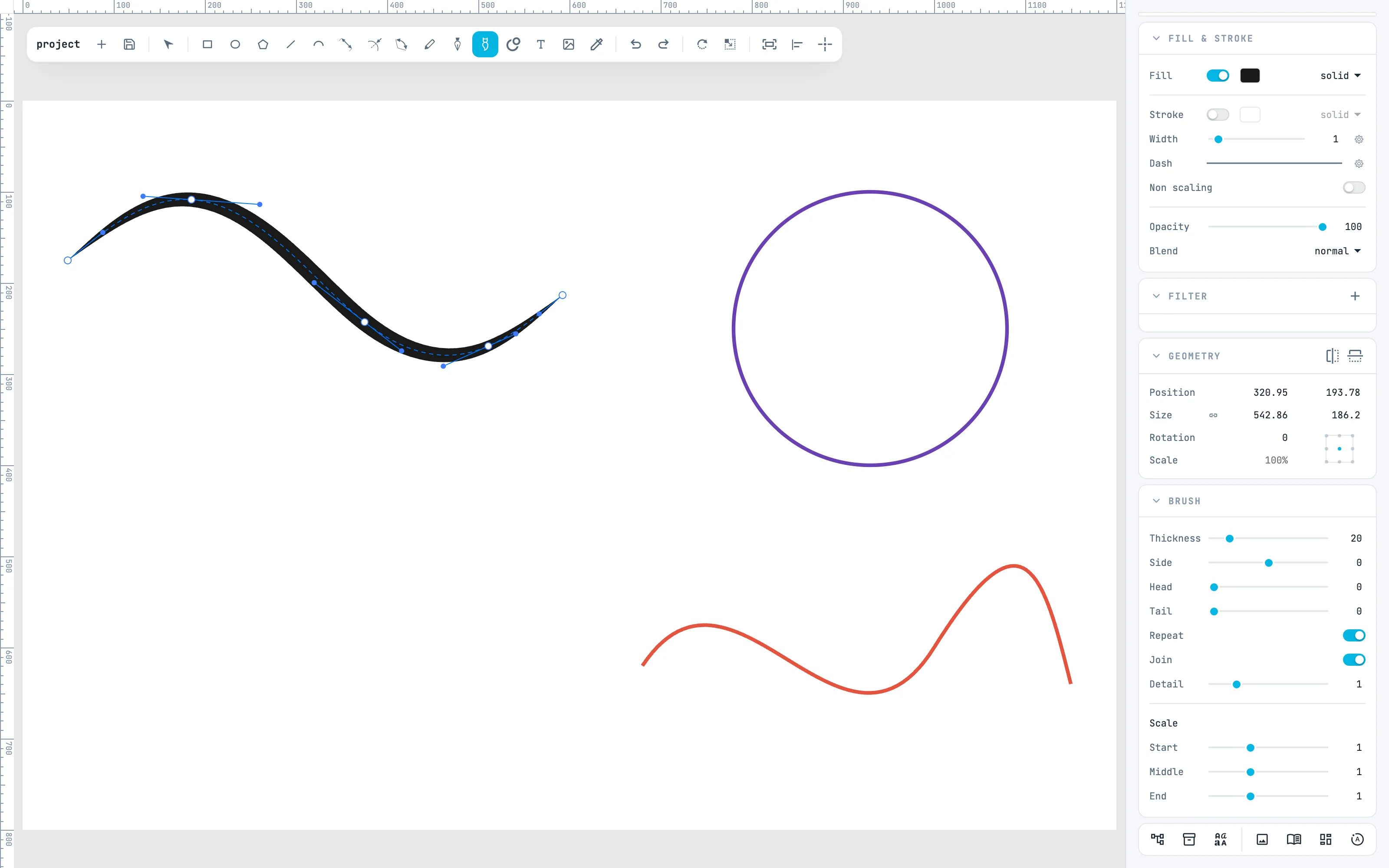This screenshot has width=1389, height=868.
Task: Collapse the Brush section
Action: 1156,501
